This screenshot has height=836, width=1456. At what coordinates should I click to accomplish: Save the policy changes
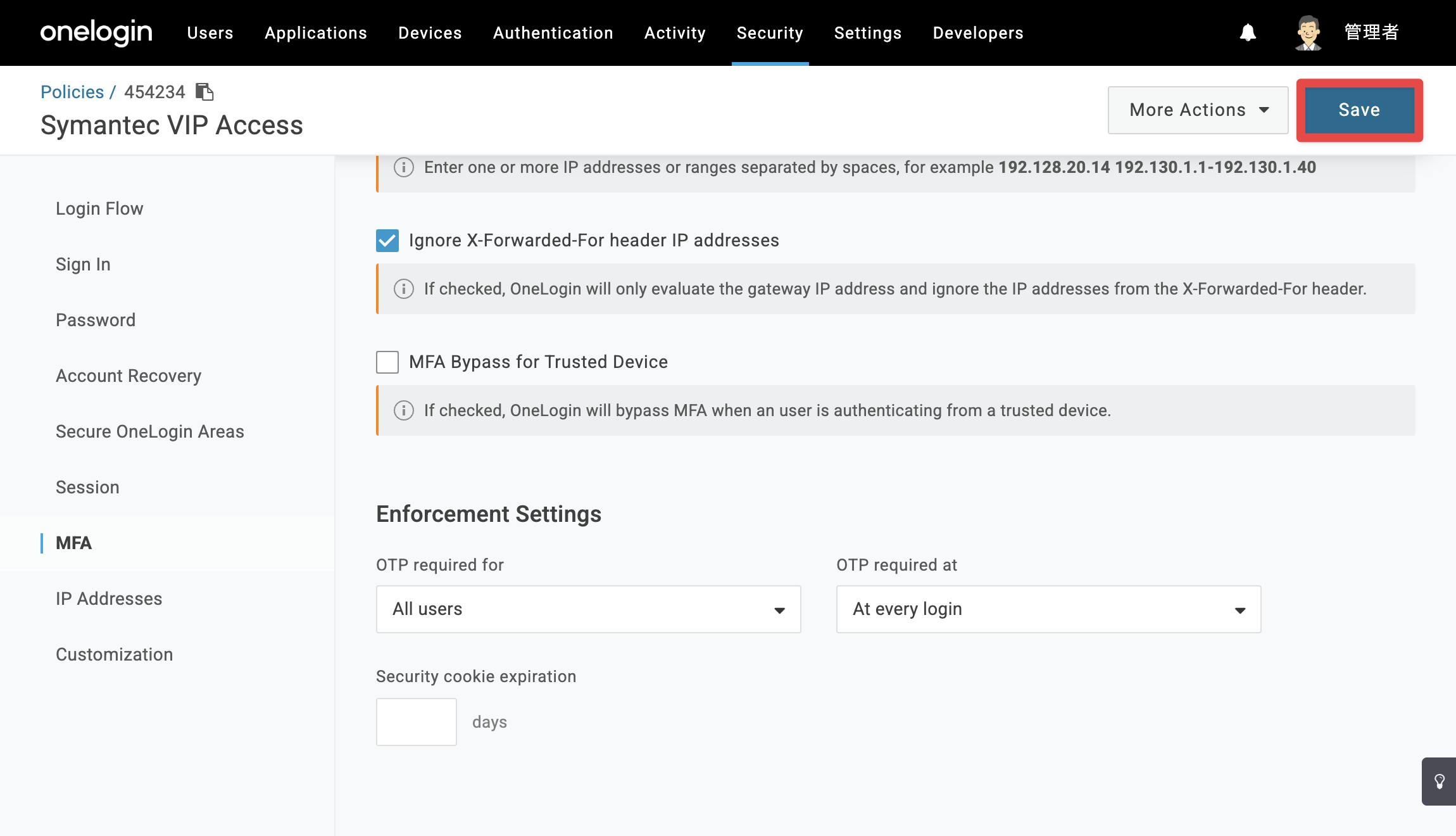1359,110
